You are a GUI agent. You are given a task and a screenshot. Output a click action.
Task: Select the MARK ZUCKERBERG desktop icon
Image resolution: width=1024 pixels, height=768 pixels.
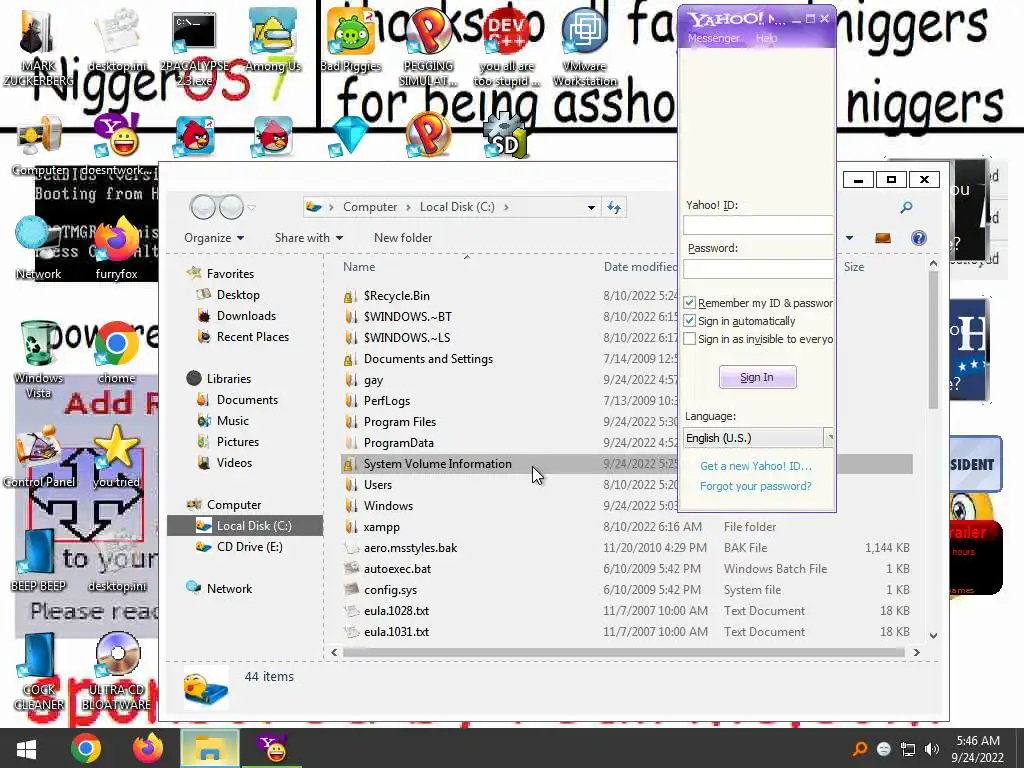[39, 46]
